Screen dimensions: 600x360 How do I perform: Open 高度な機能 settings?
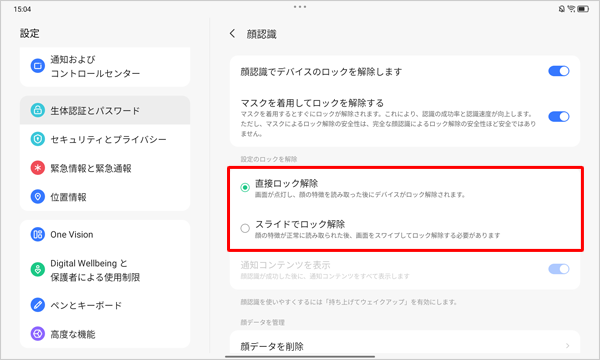point(105,334)
